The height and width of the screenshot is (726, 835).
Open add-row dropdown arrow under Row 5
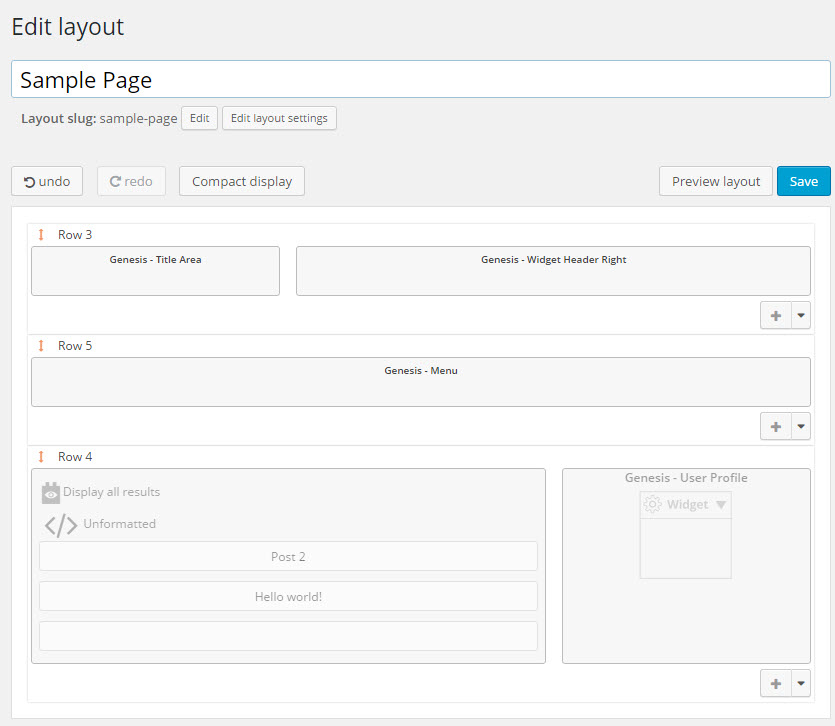(x=801, y=426)
